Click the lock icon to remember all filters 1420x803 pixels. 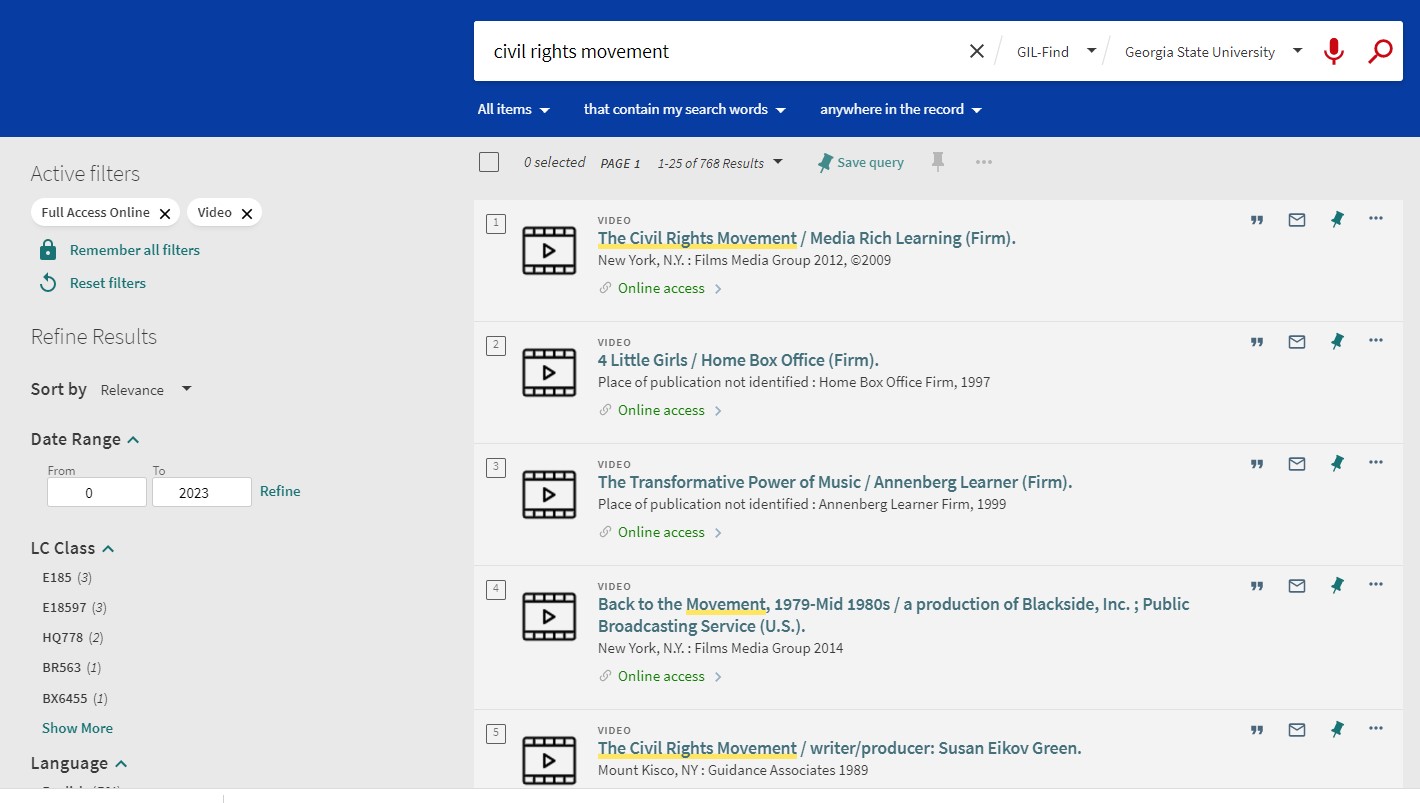[x=47, y=250]
